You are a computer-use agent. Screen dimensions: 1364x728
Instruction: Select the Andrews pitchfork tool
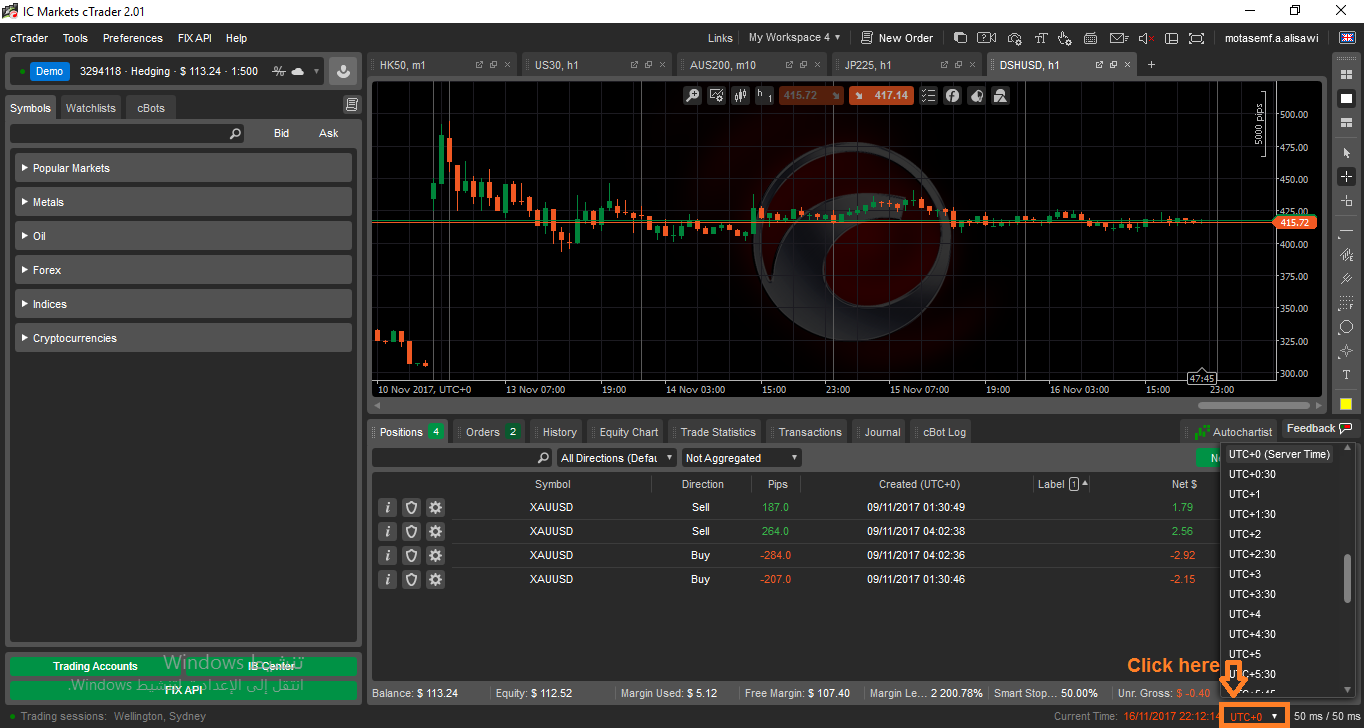pos(1346,279)
